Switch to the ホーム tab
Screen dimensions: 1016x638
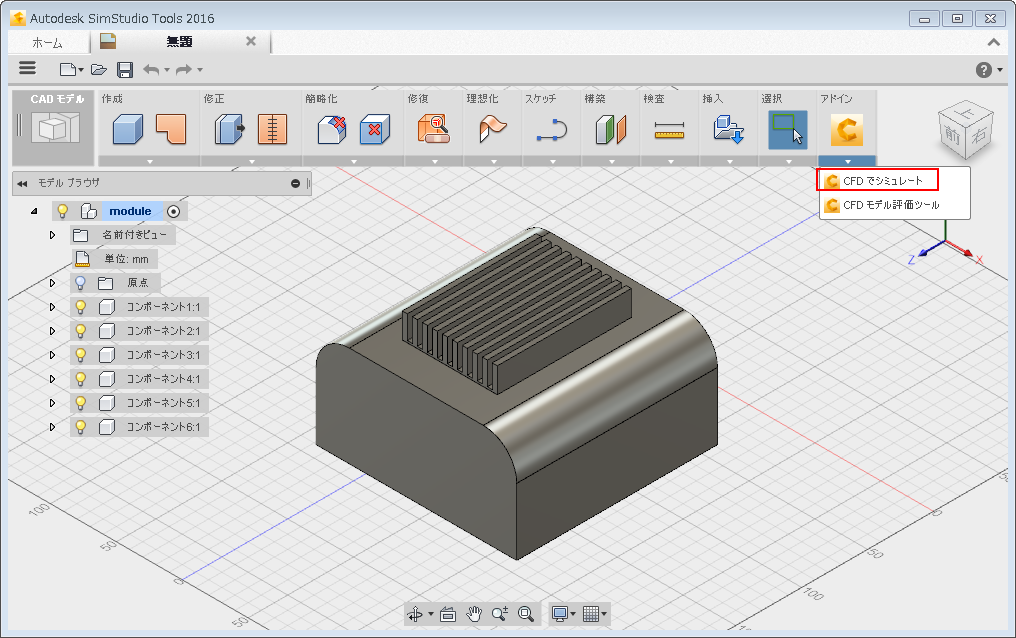pos(47,43)
